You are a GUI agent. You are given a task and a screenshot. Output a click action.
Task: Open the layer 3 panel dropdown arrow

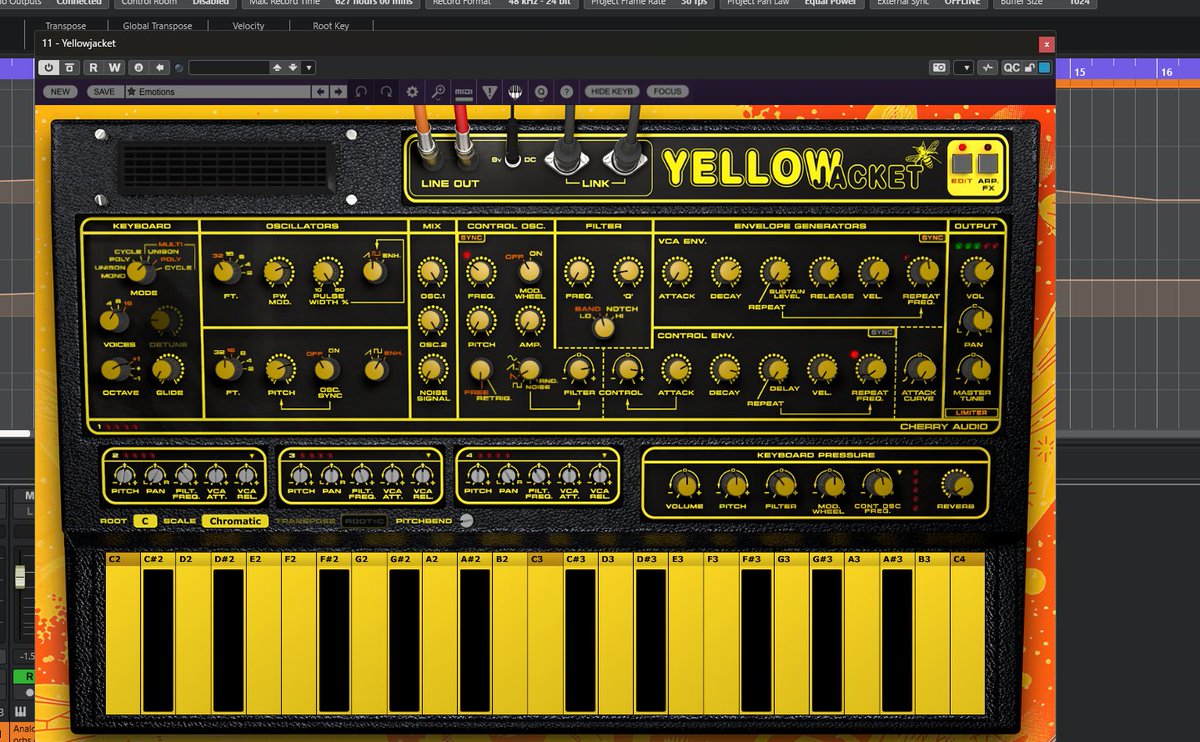[429, 456]
